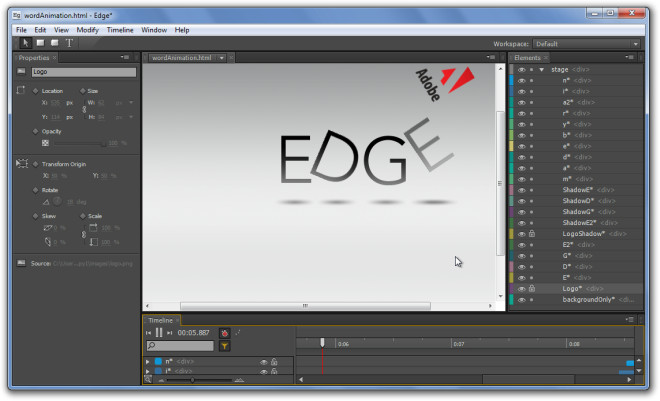Unlock the LogoShadow element
The width and height of the screenshot is (660, 401).
(x=532, y=234)
